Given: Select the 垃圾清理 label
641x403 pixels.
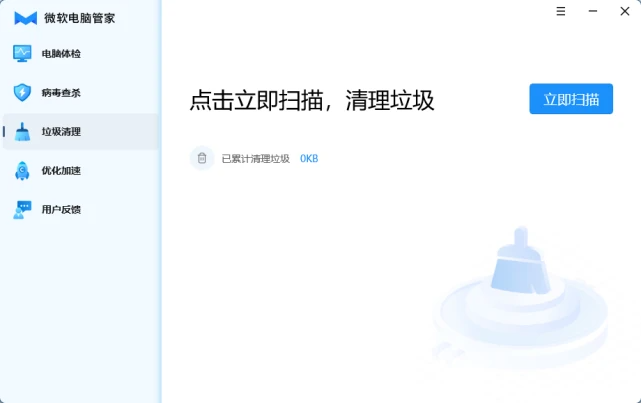Looking at the screenshot, I should (x=61, y=132).
